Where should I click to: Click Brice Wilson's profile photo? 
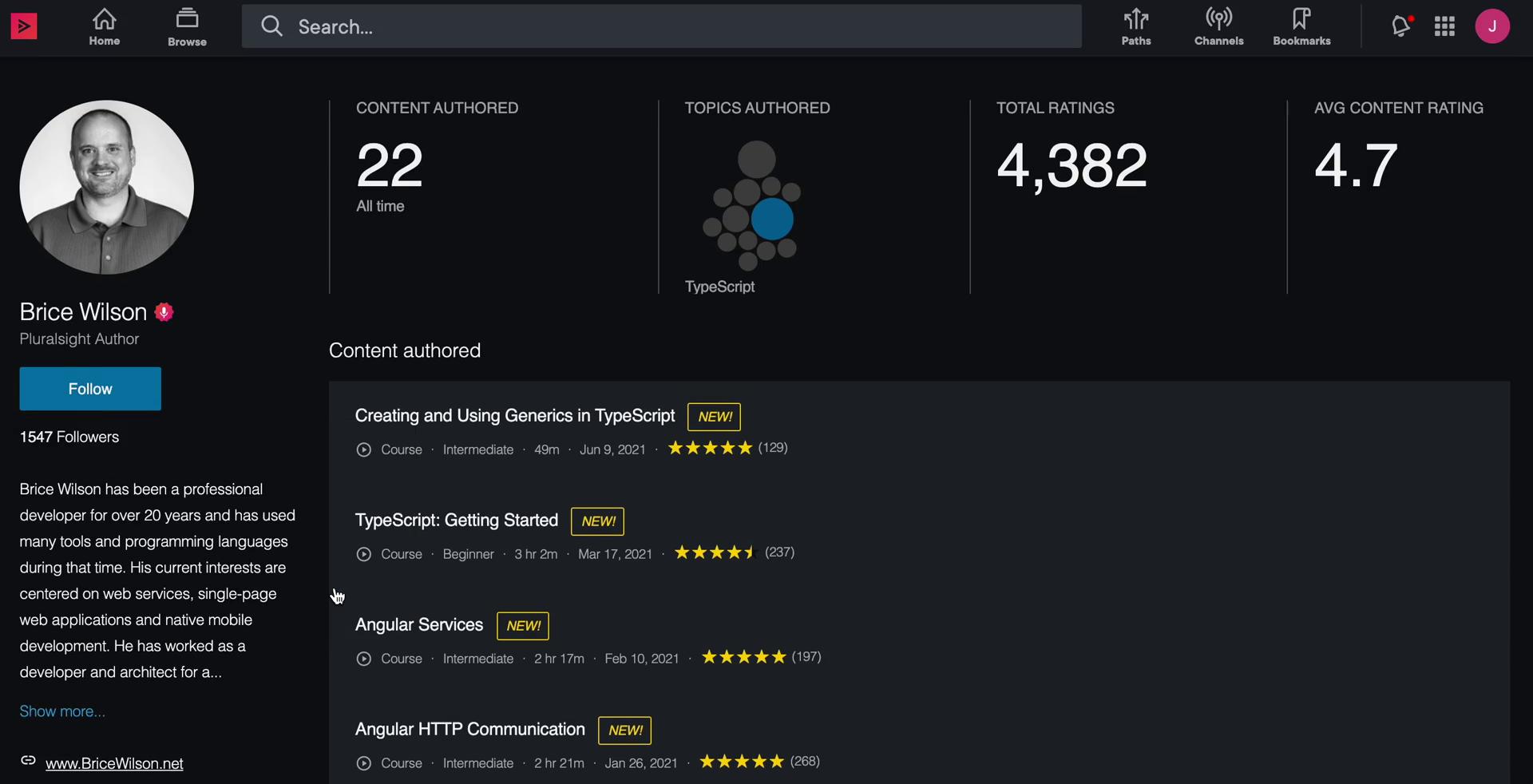point(107,187)
